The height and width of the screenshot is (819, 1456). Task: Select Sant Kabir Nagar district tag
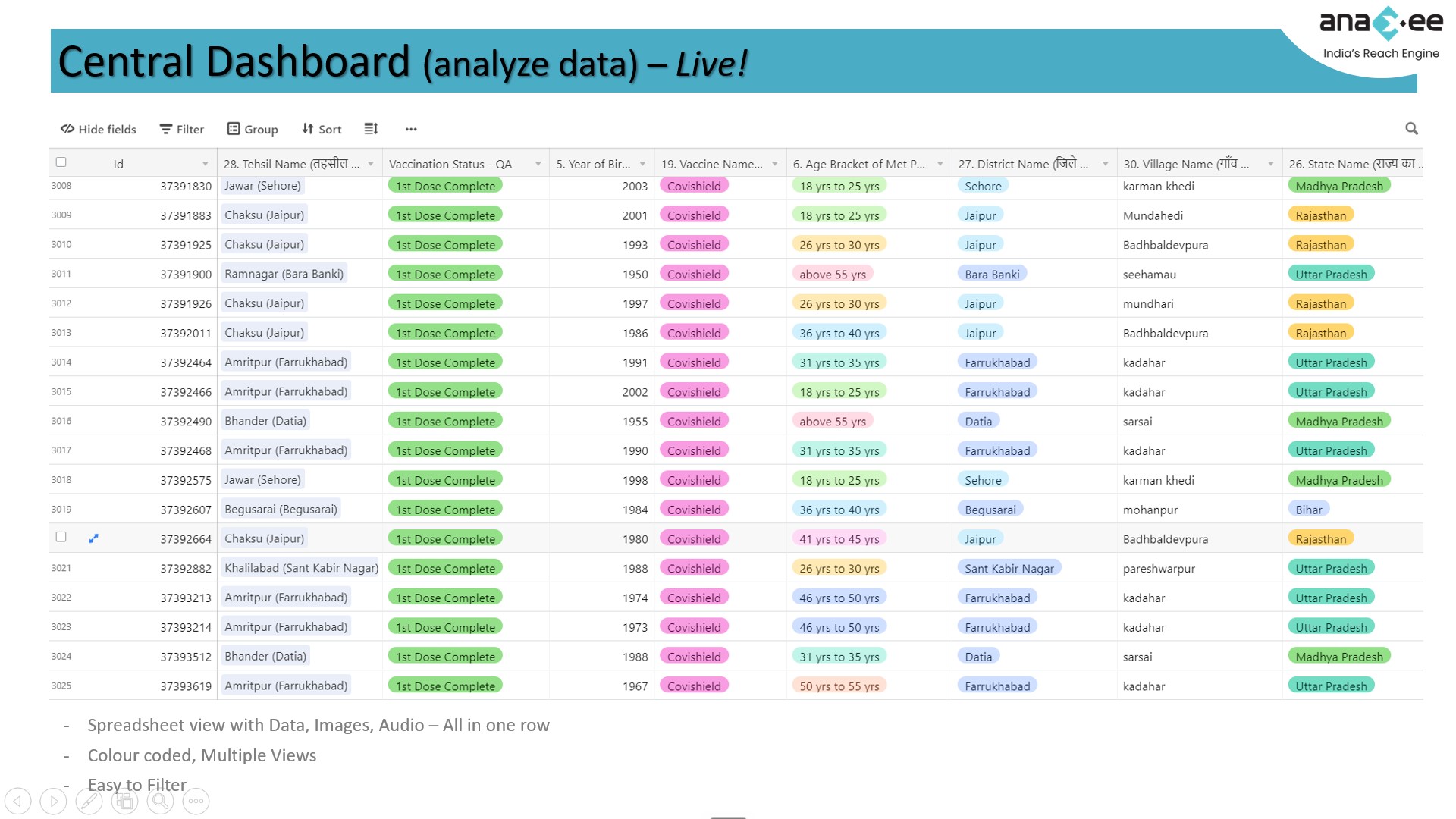pyautogui.click(x=1009, y=568)
